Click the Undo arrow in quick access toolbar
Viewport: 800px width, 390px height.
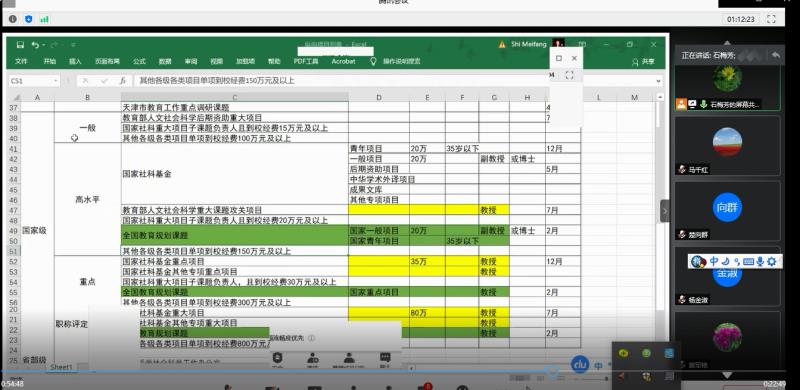tap(35, 45)
